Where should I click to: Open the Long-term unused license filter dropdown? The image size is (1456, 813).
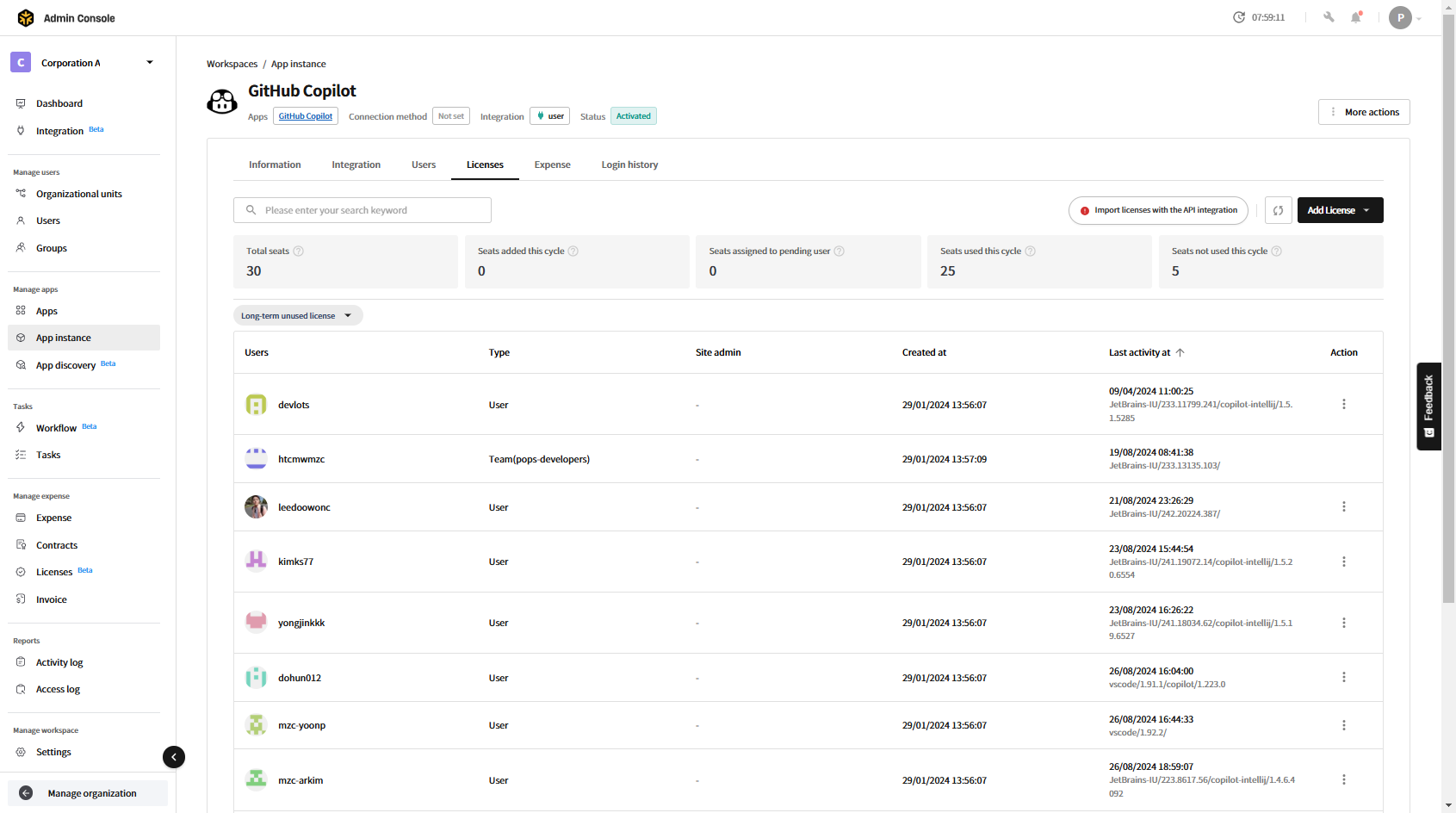pyautogui.click(x=298, y=316)
